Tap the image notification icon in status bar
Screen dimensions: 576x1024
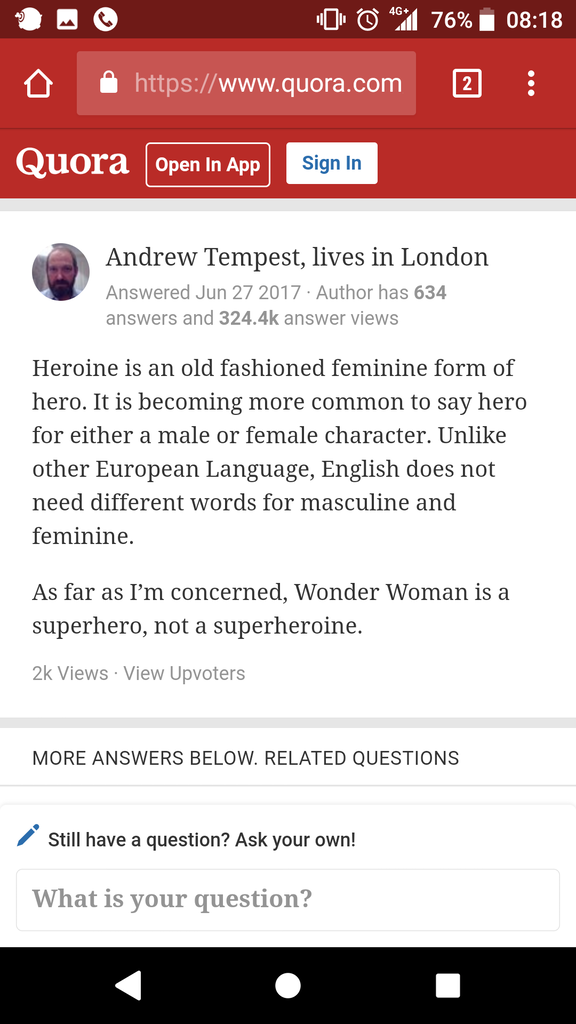[67, 20]
